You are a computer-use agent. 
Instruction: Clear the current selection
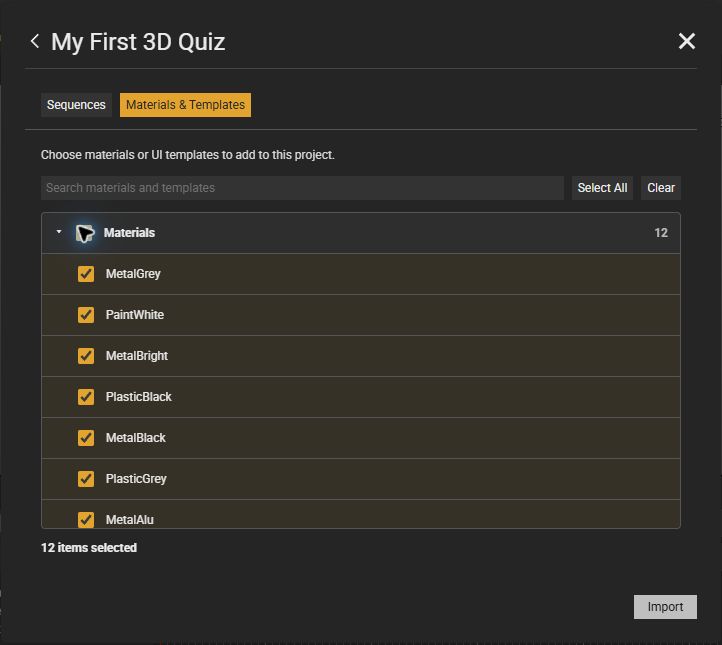tap(661, 188)
